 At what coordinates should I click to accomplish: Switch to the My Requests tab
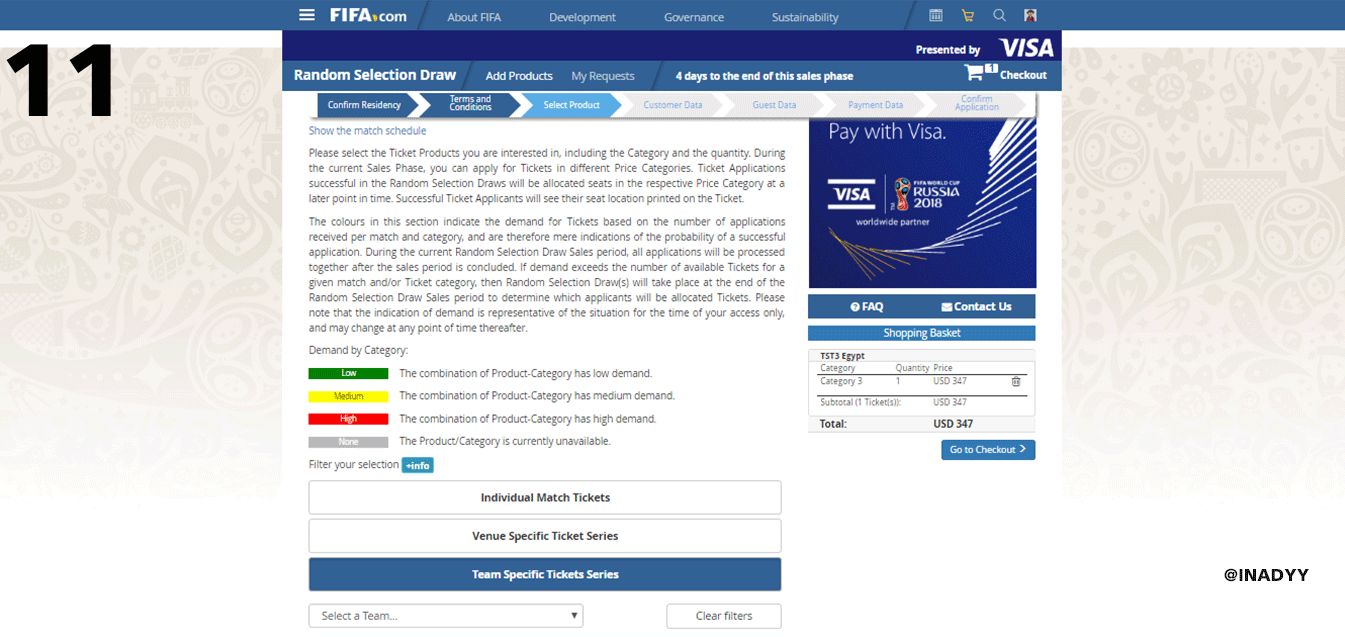[x=603, y=76]
